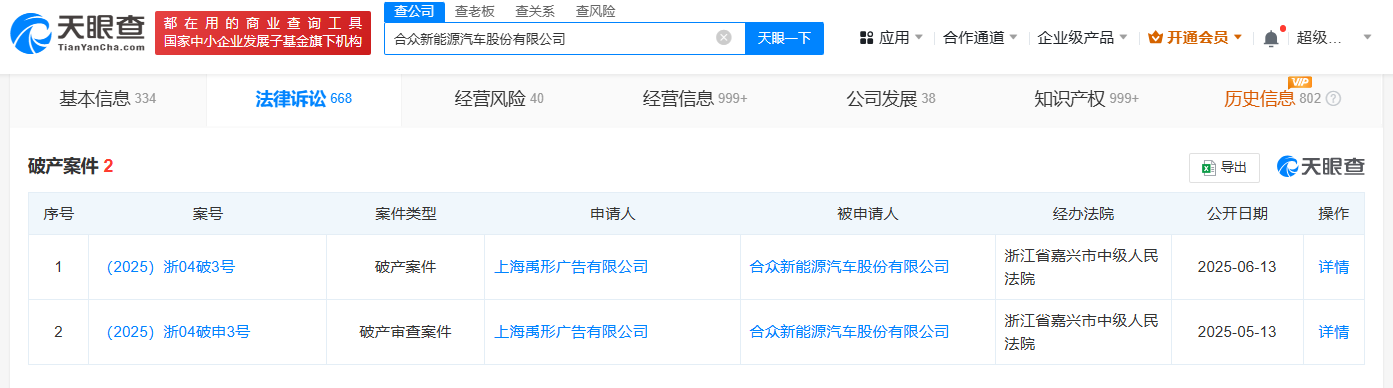Click the Excel icon on 导出 button
This screenshot has height=388, width=1393.
pos(1208,168)
